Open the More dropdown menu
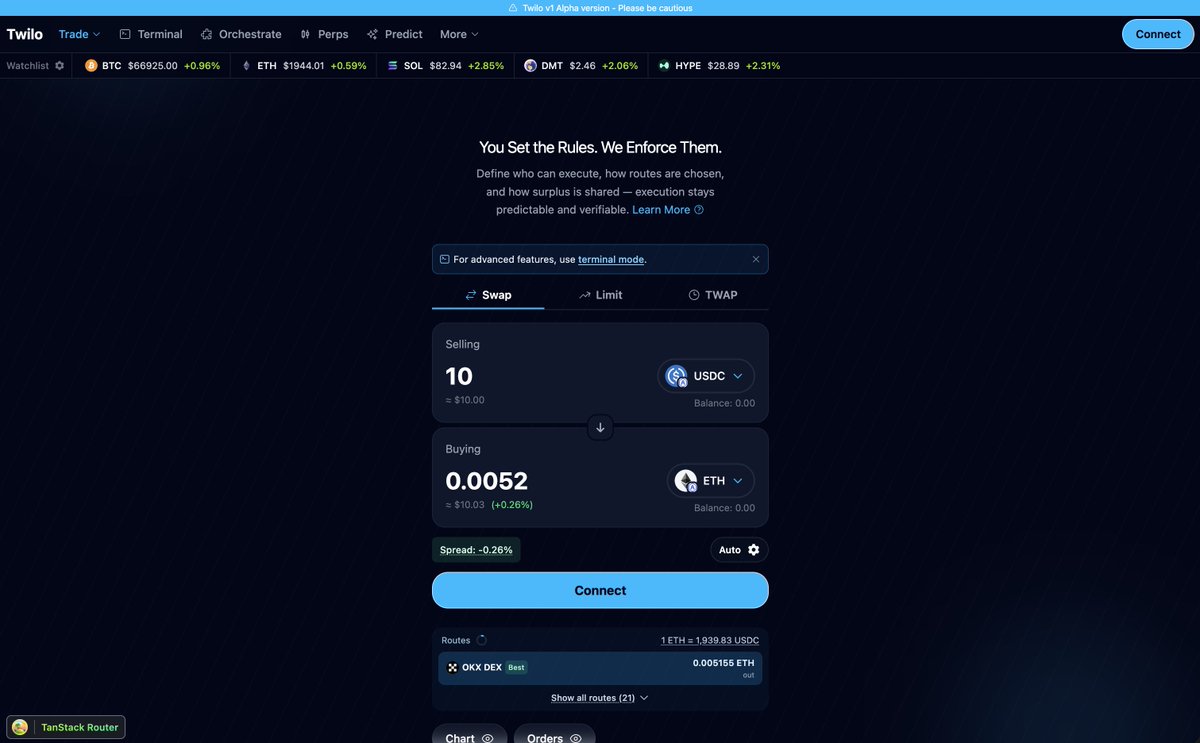Image resolution: width=1200 pixels, height=743 pixels. coord(459,34)
